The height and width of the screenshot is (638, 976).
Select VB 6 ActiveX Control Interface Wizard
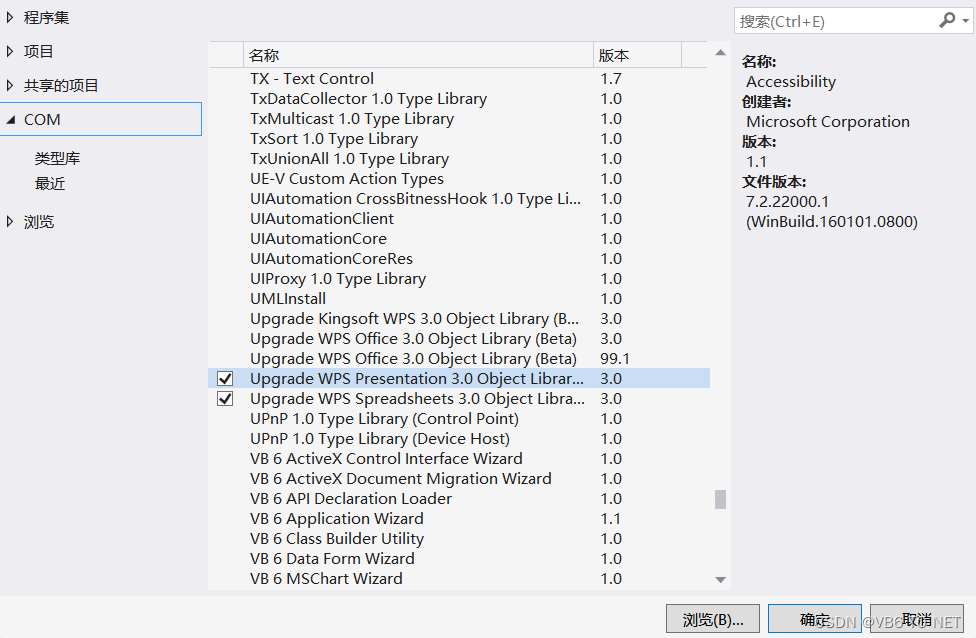tap(459, 458)
